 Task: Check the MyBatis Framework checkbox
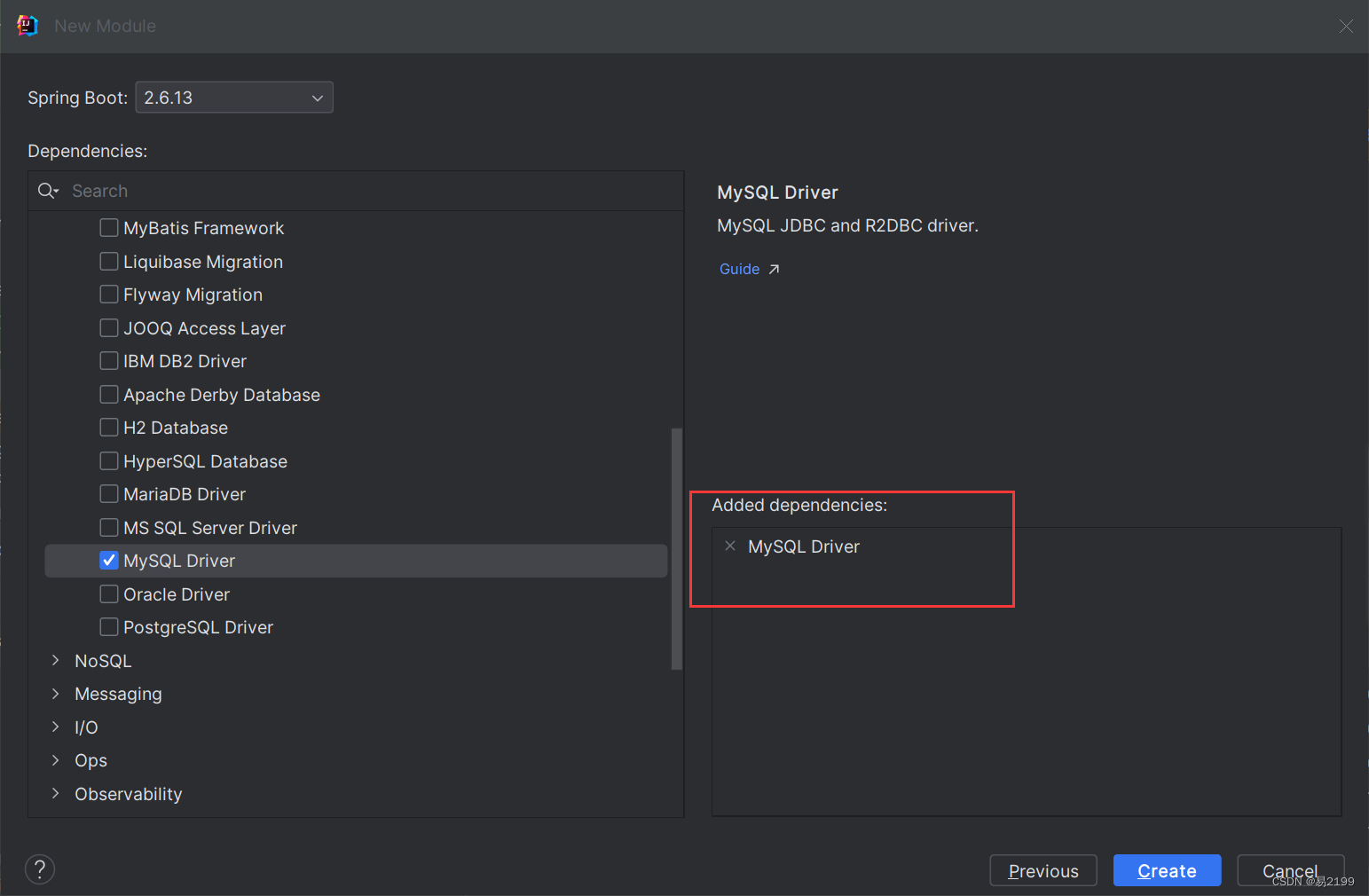[x=109, y=228]
